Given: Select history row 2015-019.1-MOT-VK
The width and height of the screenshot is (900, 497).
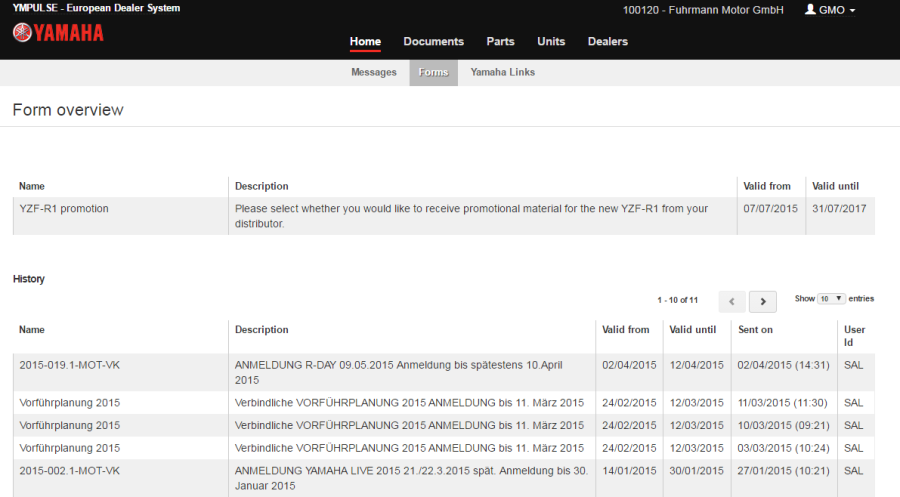Looking at the screenshot, I should (444, 372).
